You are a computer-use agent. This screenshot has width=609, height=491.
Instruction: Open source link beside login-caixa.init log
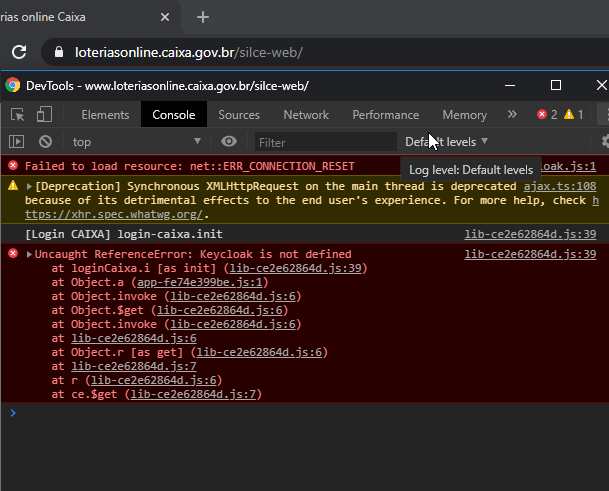[530, 234]
